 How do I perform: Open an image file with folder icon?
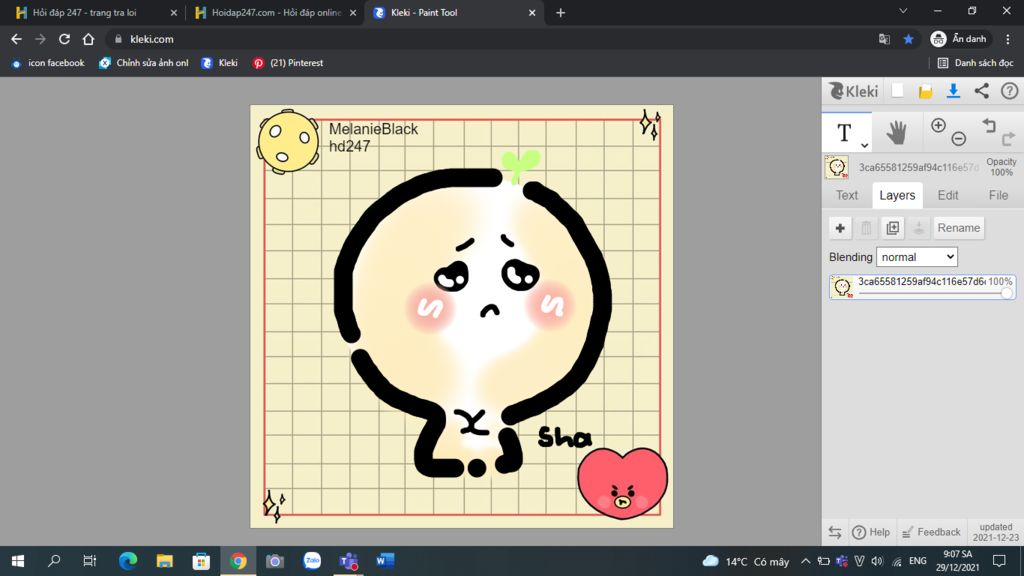tap(925, 91)
